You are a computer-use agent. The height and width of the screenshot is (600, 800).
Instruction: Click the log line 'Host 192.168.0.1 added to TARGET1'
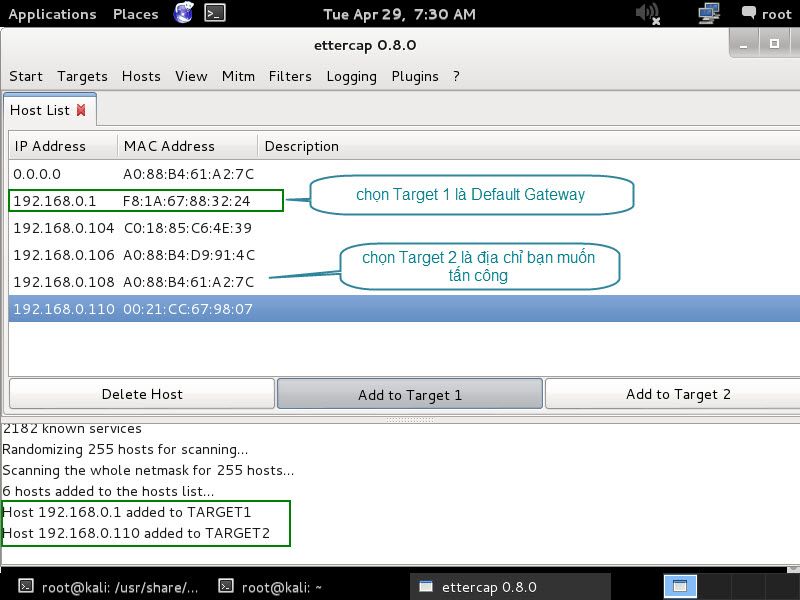[127, 512]
